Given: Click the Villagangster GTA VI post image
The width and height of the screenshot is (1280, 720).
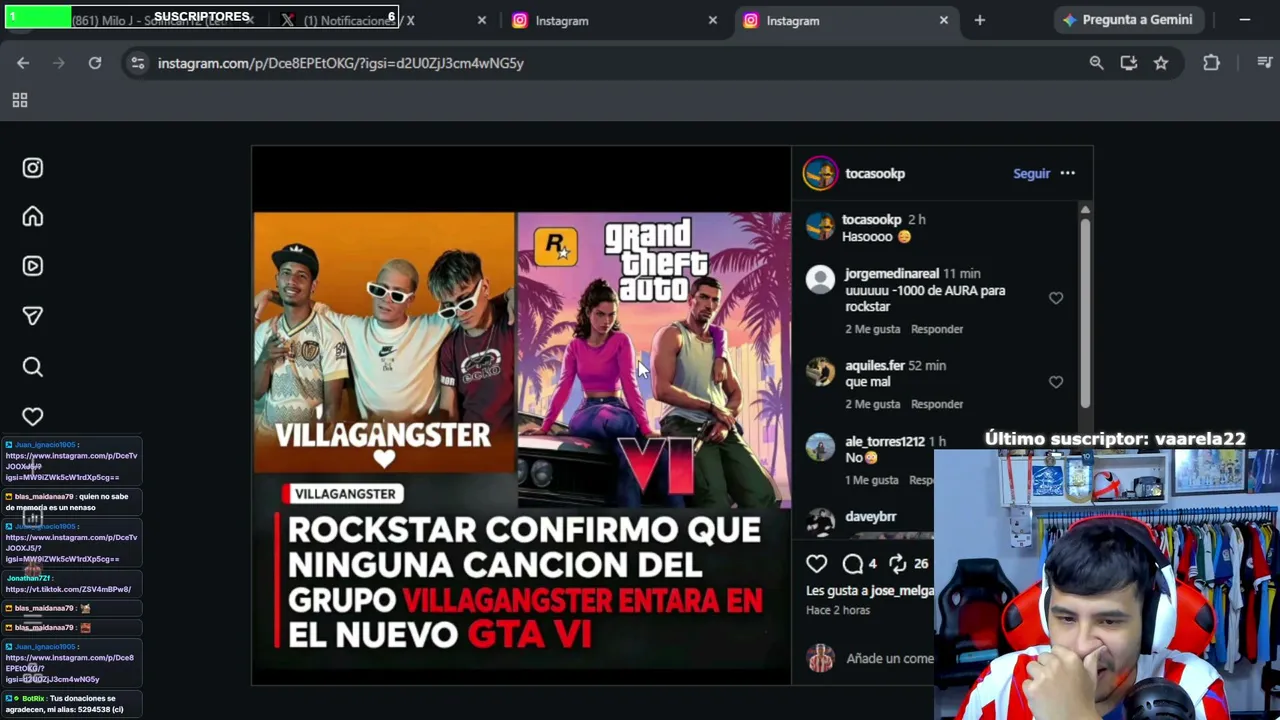Looking at the screenshot, I should [521, 416].
